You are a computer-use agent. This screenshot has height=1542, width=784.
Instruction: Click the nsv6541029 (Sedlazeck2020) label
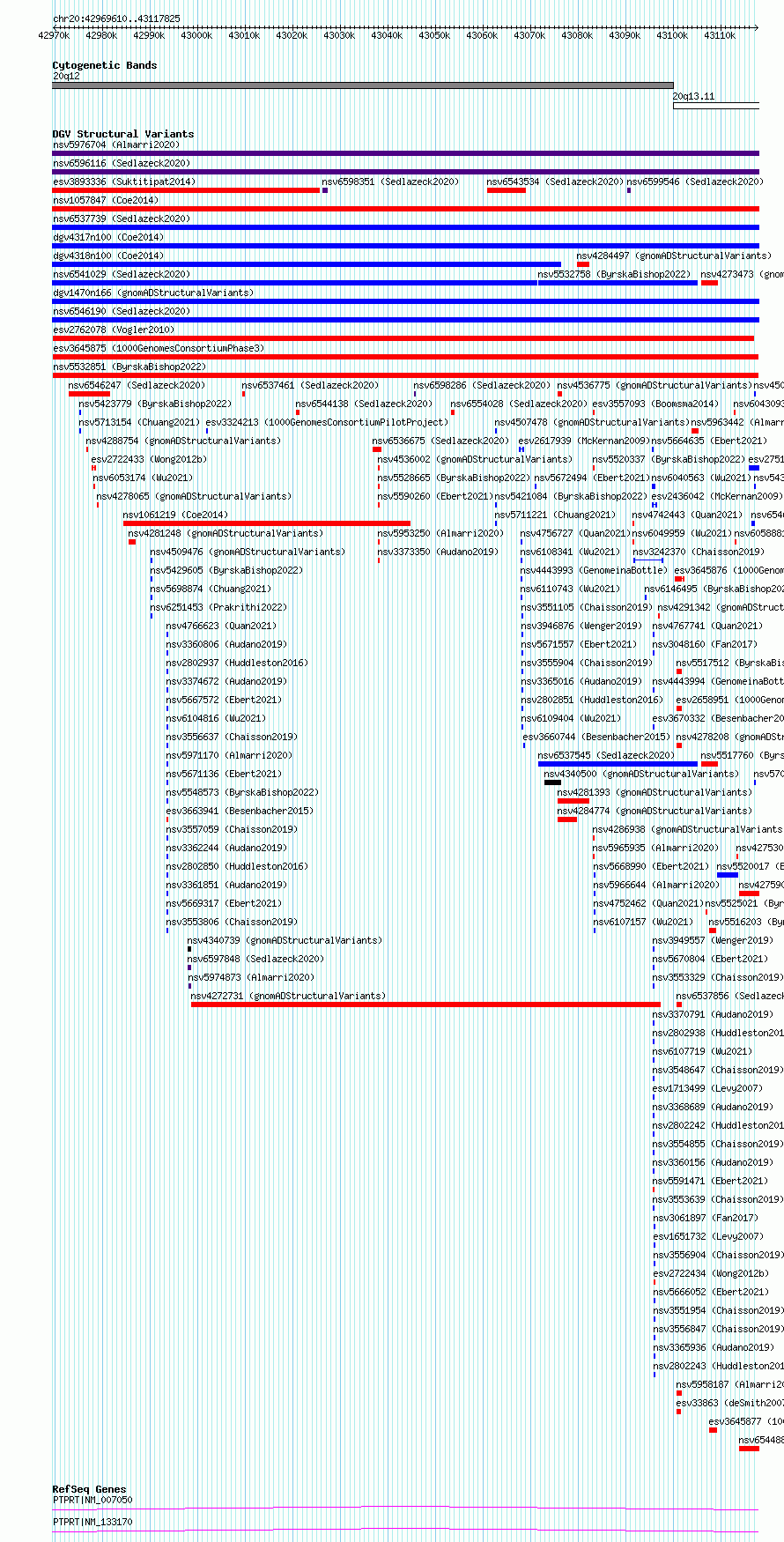pos(122,274)
